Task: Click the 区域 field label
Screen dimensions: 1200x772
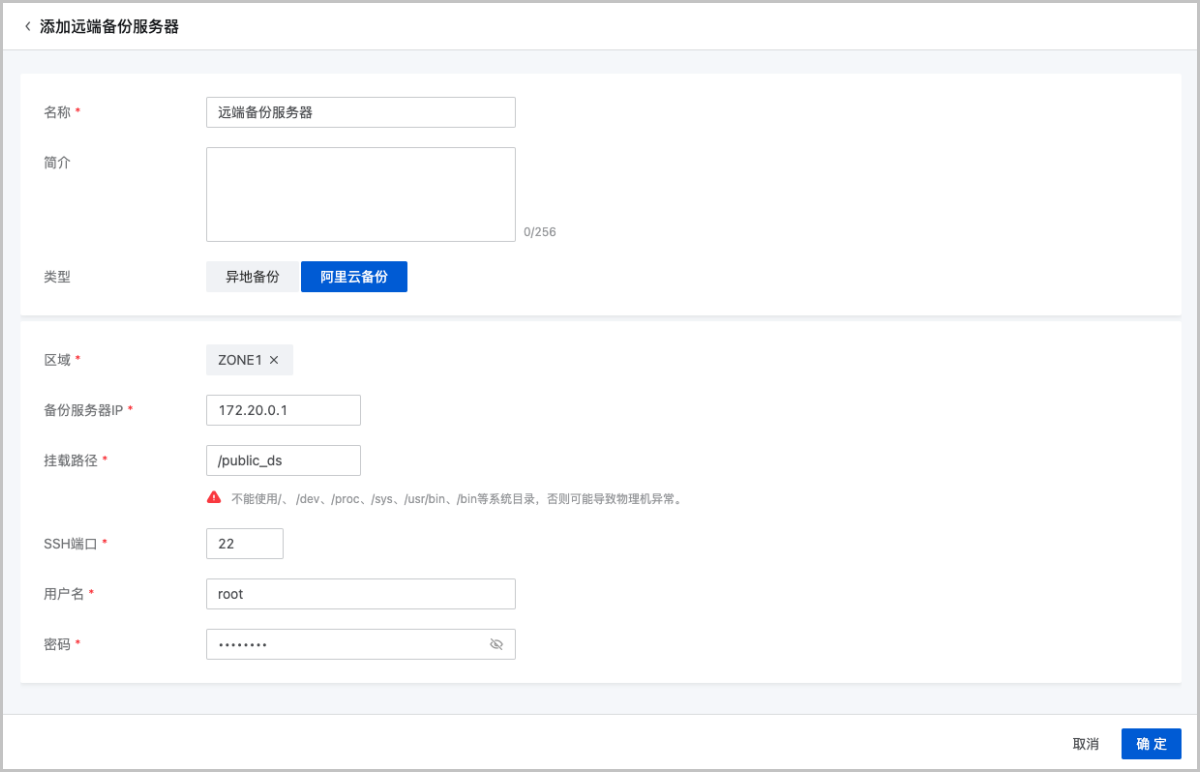Action: tap(57, 360)
